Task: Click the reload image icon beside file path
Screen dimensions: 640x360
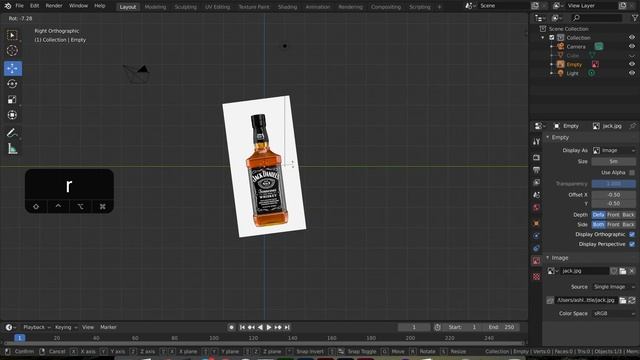Action: (x=632, y=300)
